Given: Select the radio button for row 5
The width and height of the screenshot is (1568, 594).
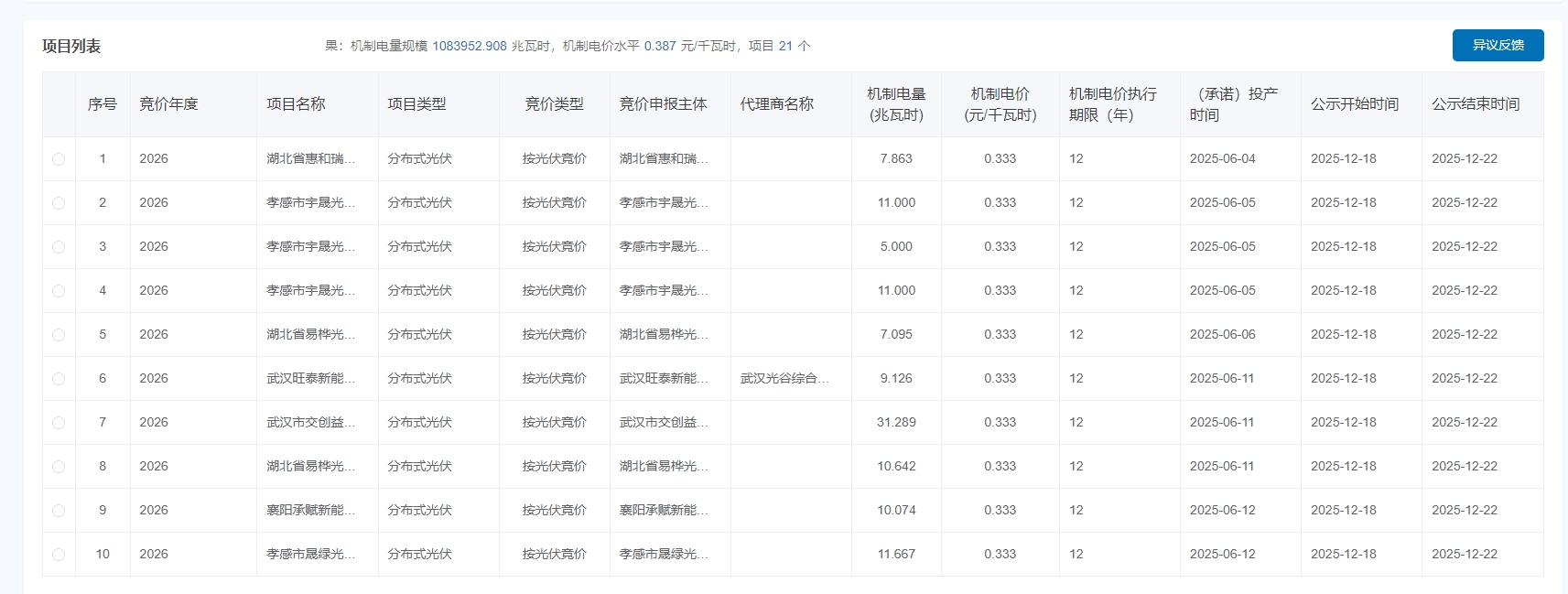Looking at the screenshot, I should 59,335.
